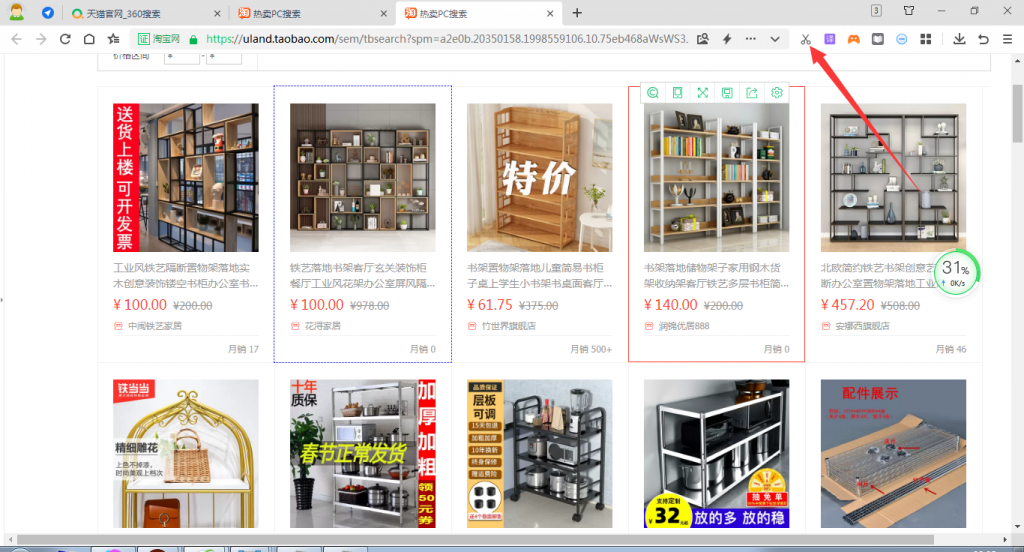
Task: Expand the address bar dropdown arrow
Action: click(775, 39)
